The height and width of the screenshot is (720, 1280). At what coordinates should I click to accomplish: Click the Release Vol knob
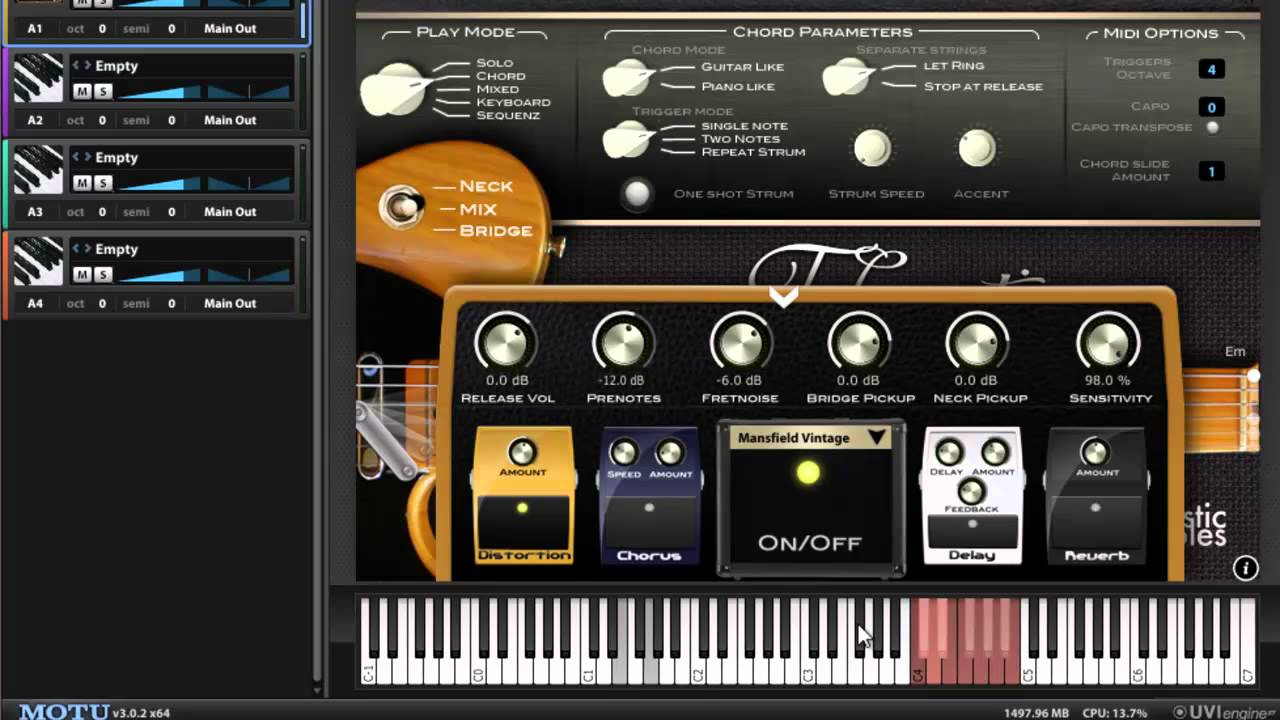506,345
